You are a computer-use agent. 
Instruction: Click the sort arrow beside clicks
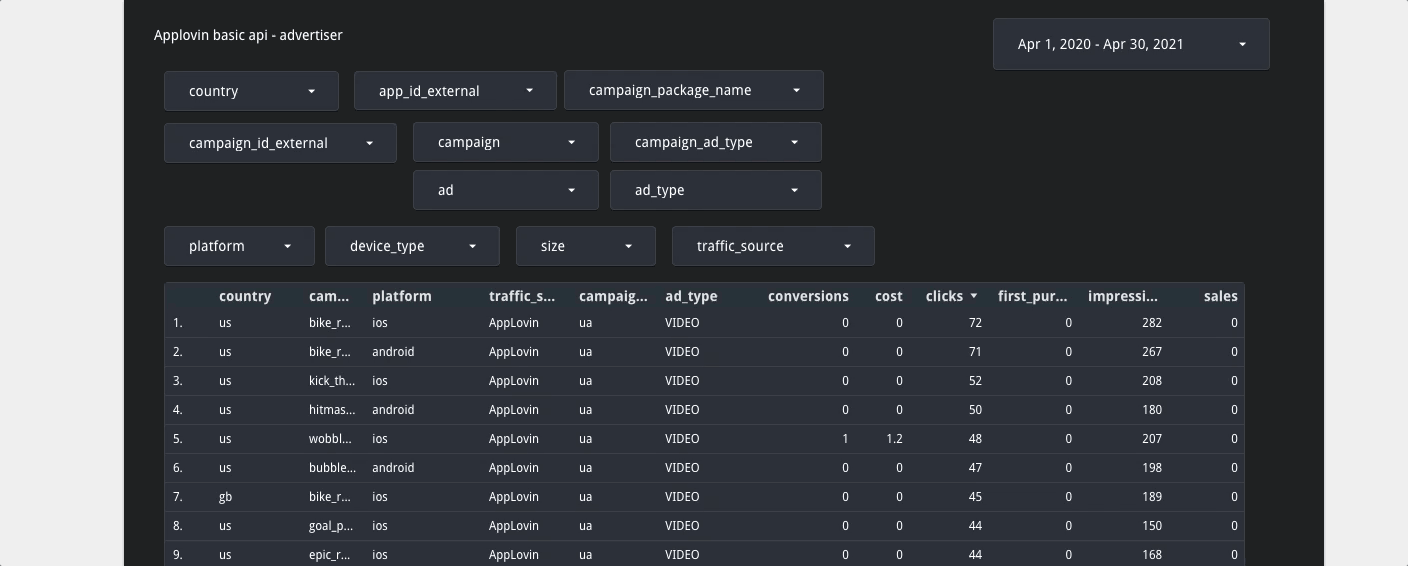[x=974, y=296]
